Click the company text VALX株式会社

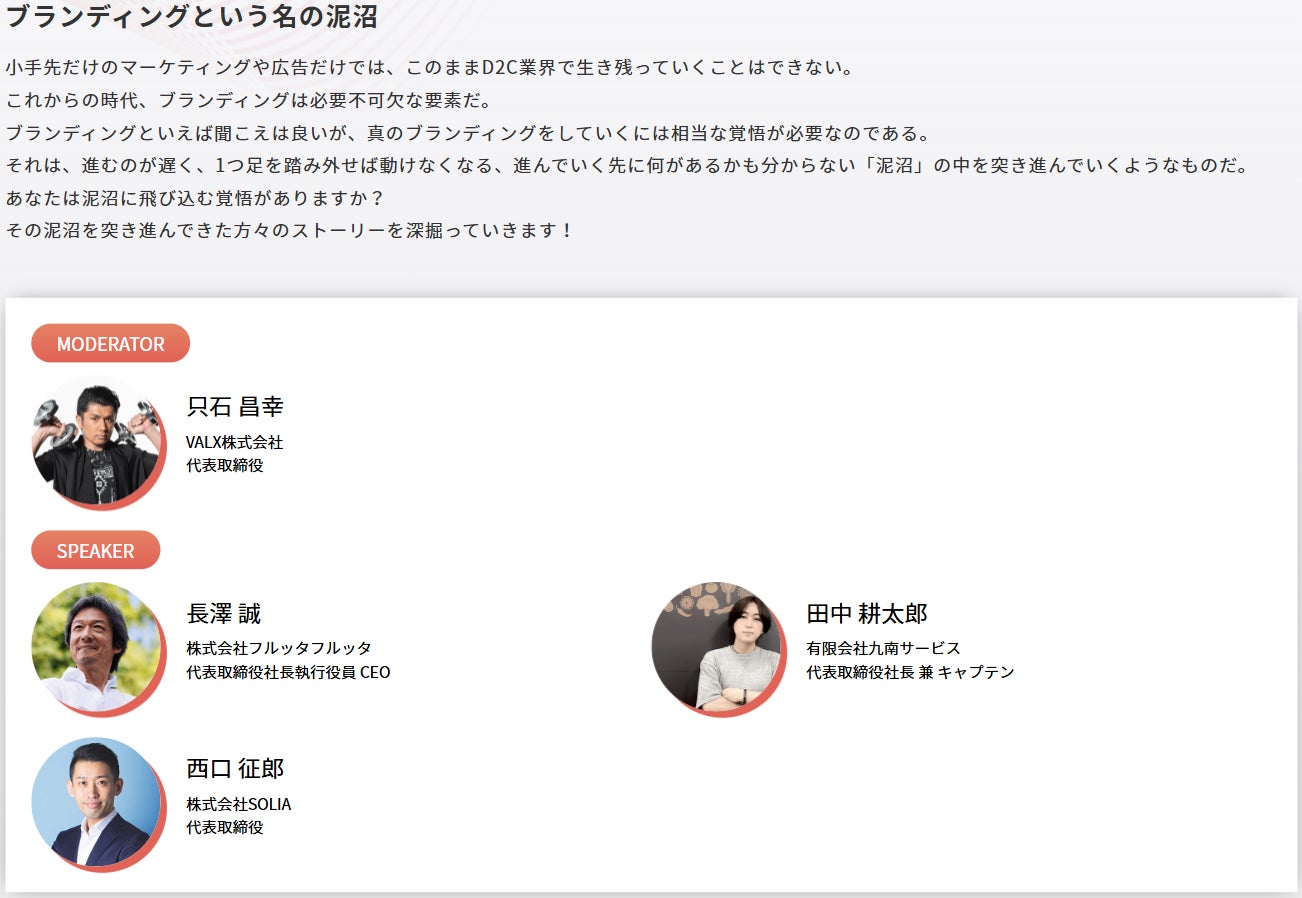point(235,442)
